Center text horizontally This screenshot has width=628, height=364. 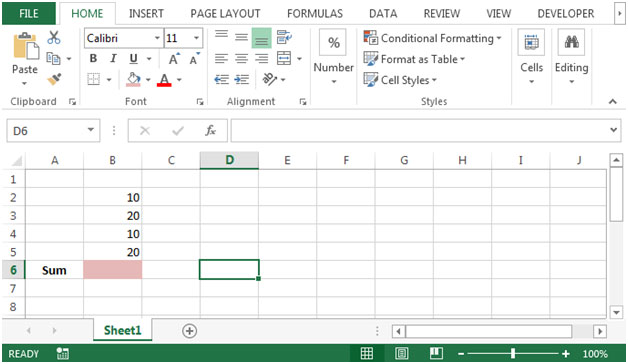coord(241,59)
